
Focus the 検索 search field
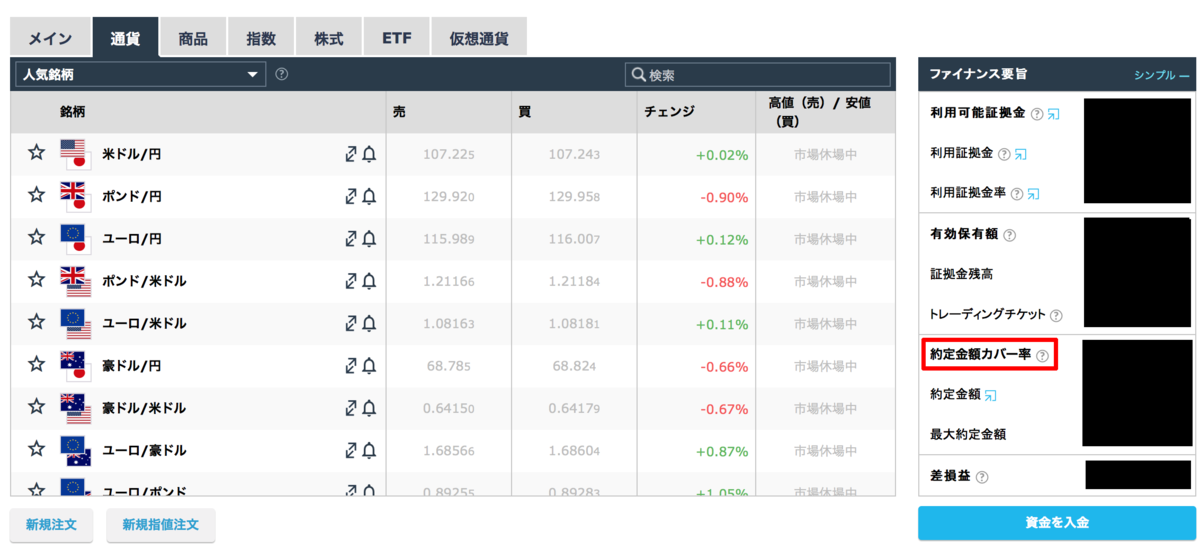click(757, 75)
